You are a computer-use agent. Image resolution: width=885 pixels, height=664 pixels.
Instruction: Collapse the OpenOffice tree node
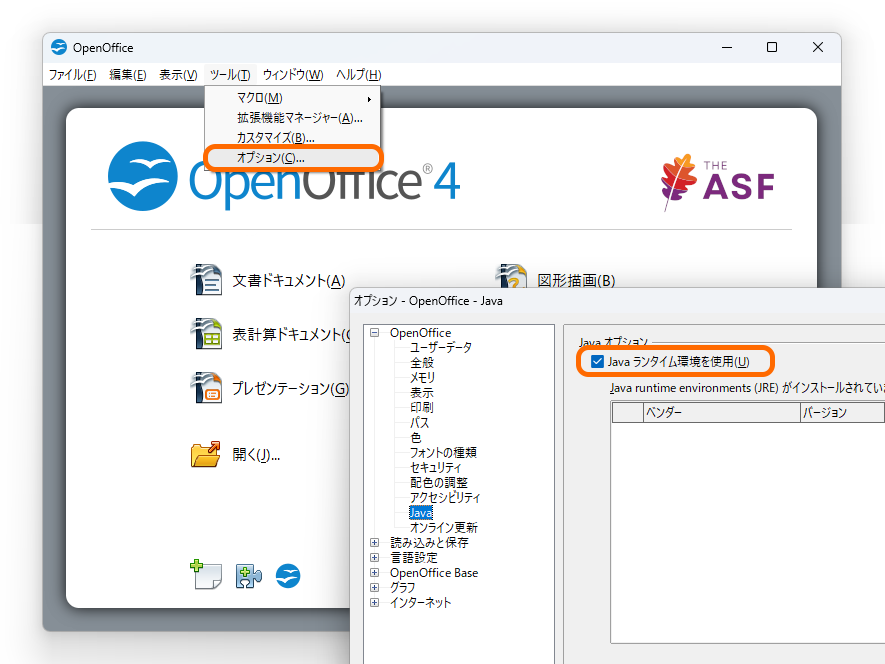(374, 333)
